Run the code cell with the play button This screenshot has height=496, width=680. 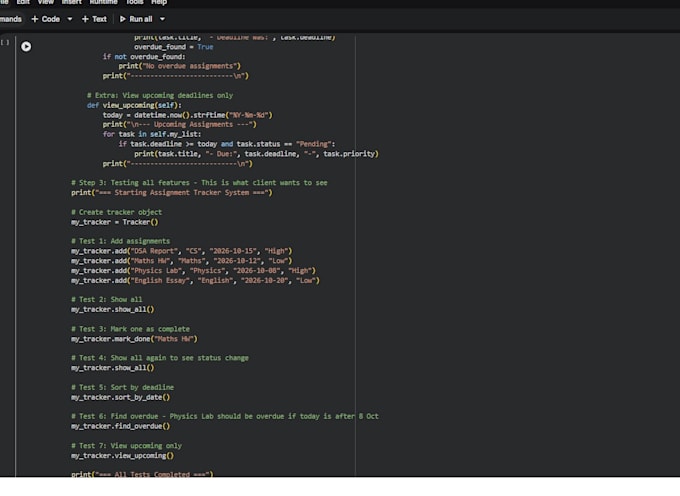pyautogui.click(x=26, y=46)
